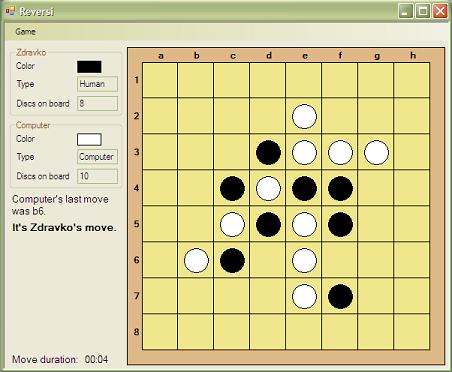Click Zdravko's black color swatch

pyautogui.click(x=89, y=67)
